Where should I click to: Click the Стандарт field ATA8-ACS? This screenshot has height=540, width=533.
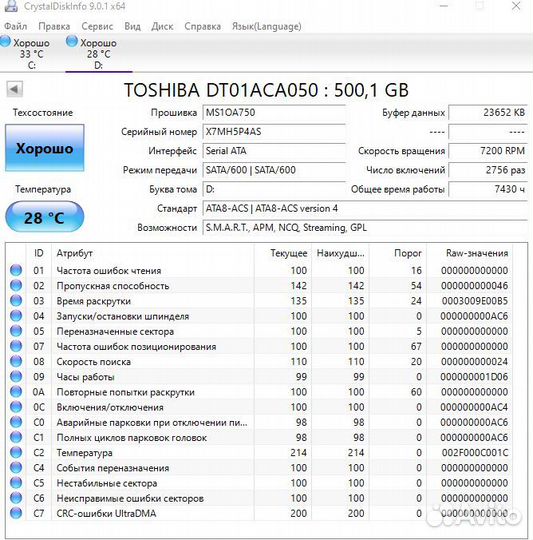(x=365, y=208)
